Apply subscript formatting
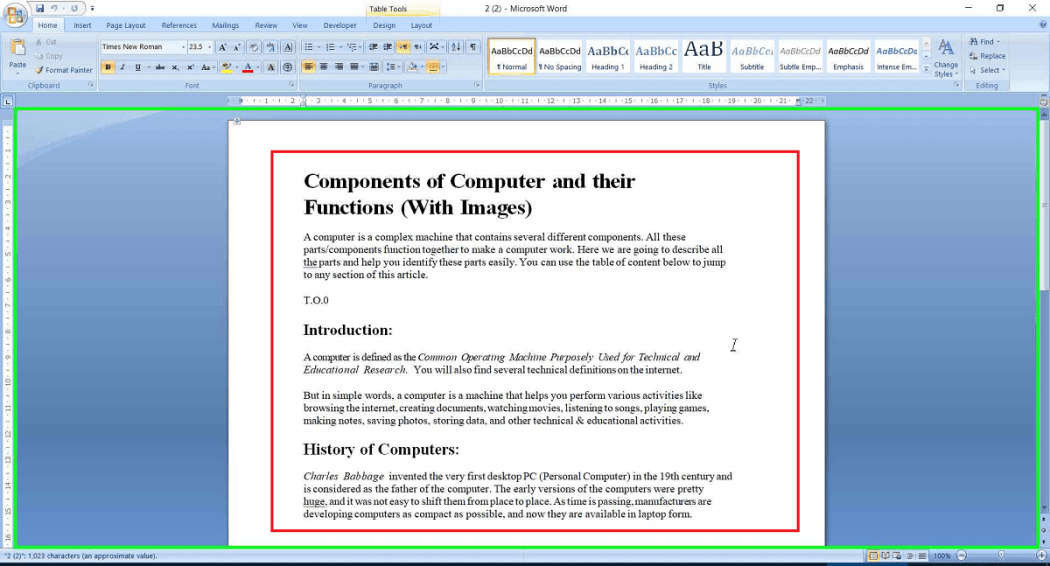This screenshot has height=566, width=1050. 175,67
